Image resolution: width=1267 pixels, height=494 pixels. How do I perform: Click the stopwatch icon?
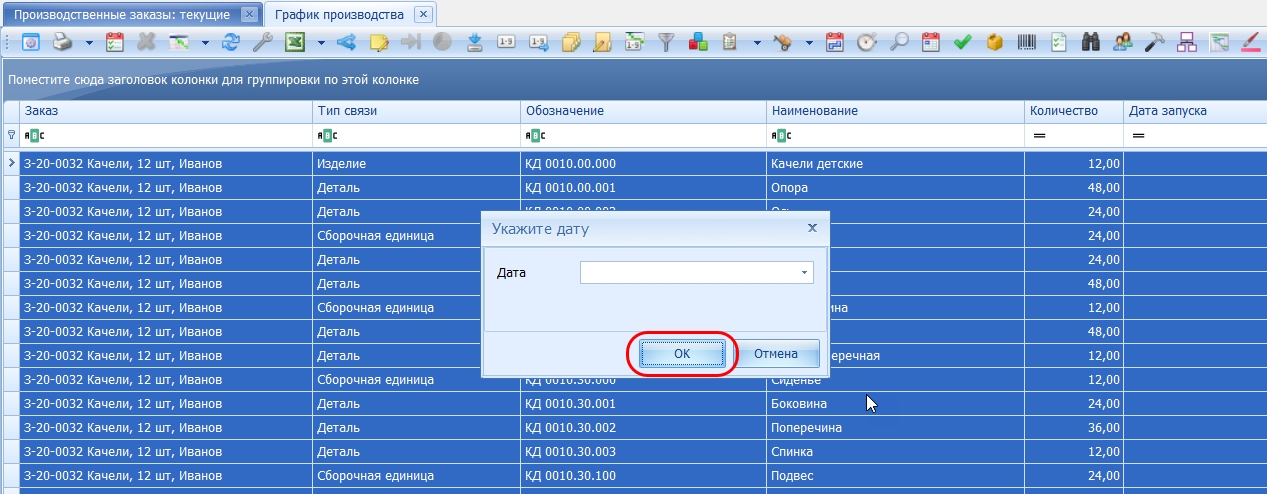pos(867,42)
